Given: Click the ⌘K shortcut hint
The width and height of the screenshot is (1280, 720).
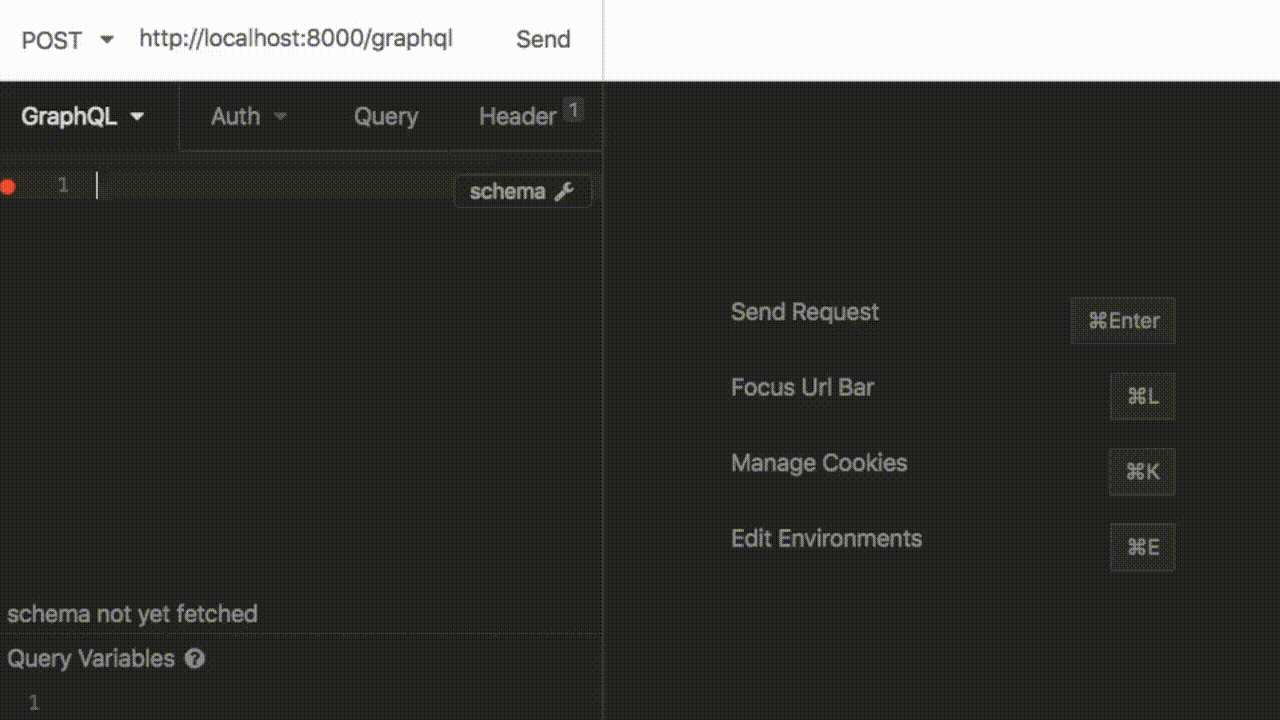Looking at the screenshot, I should [1142, 472].
